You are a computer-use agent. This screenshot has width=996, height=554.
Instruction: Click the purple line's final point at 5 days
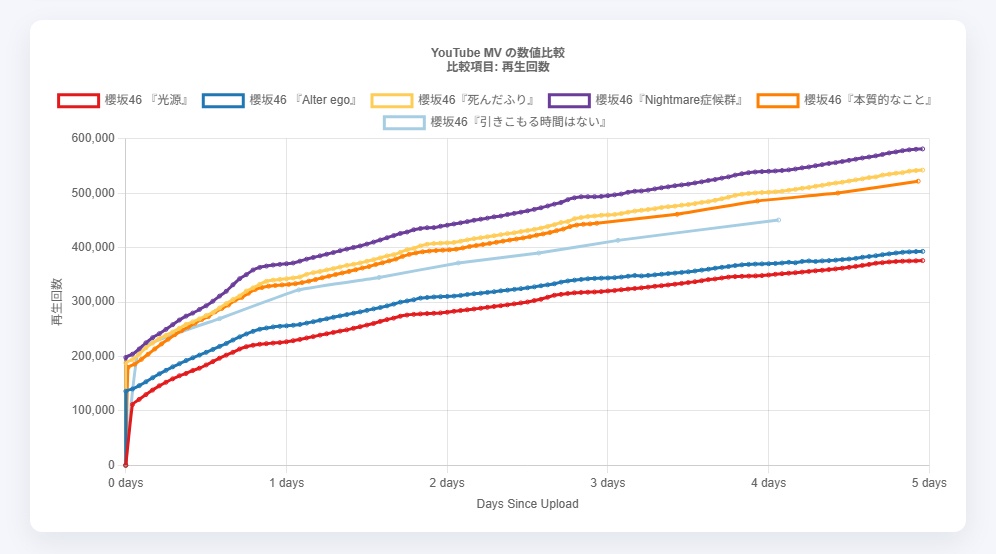(x=922, y=149)
